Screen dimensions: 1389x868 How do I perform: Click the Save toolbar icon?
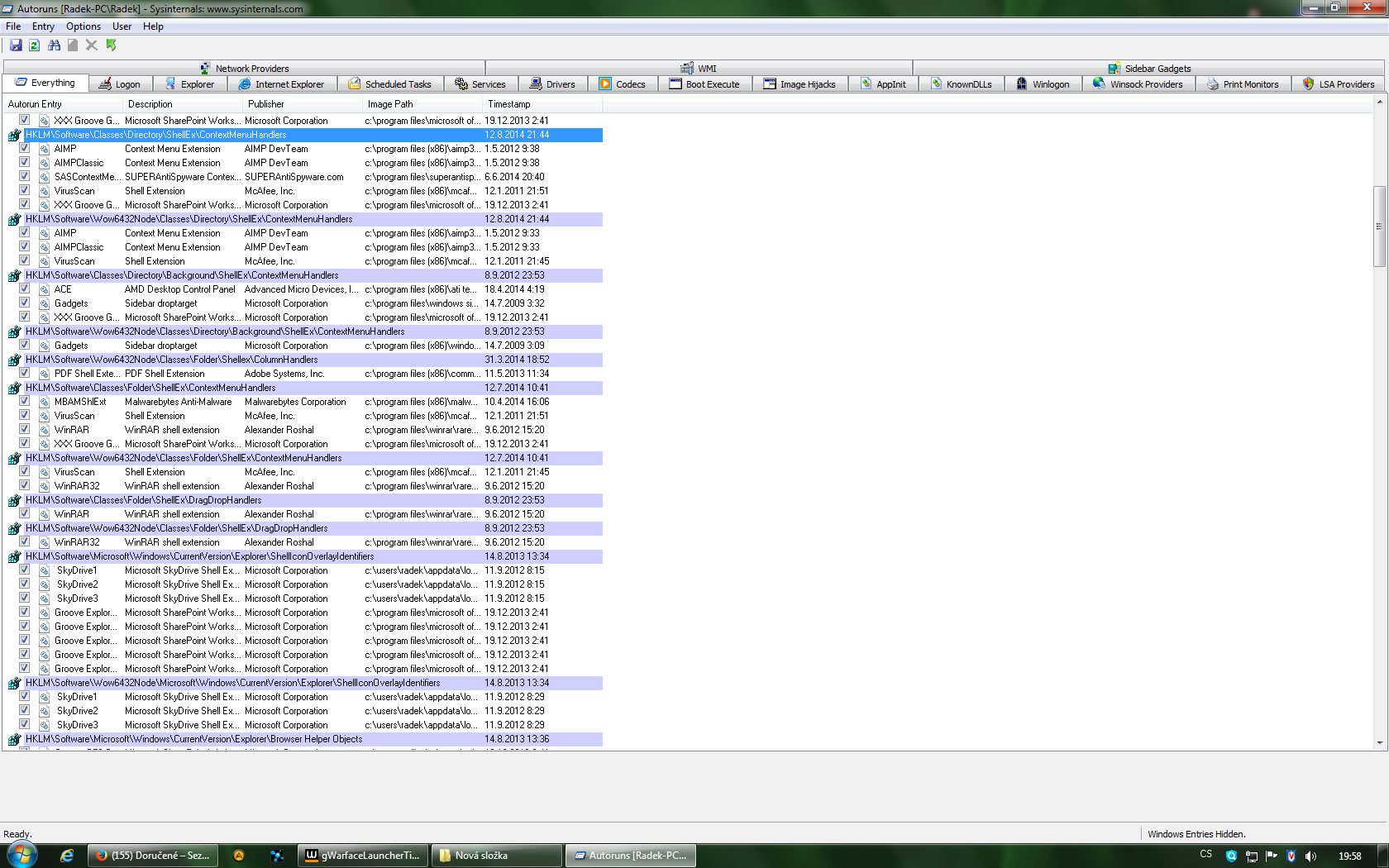point(16,45)
